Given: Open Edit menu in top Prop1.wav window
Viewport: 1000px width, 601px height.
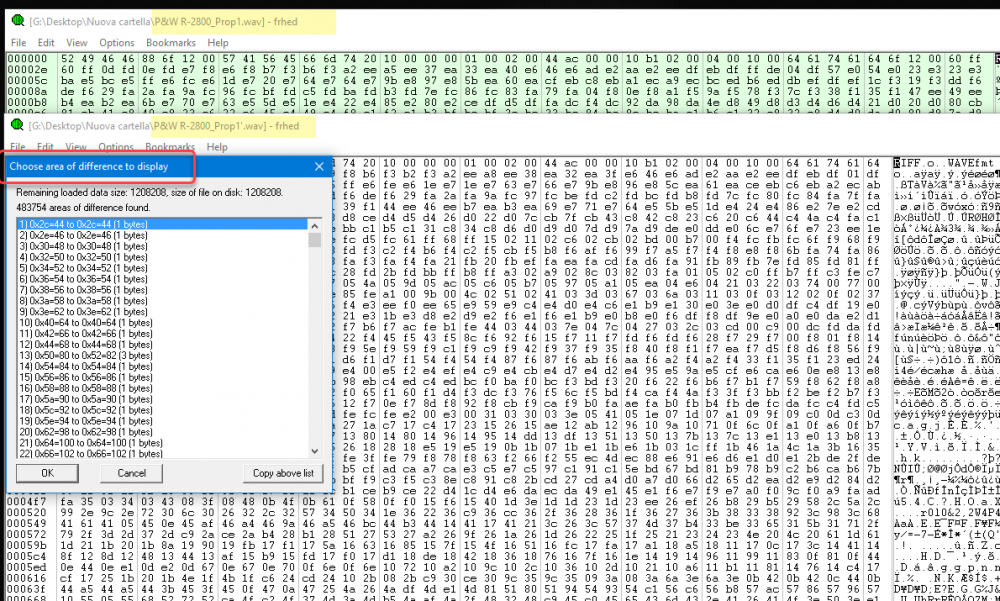Looking at the screenshot, I should point(46,43).
